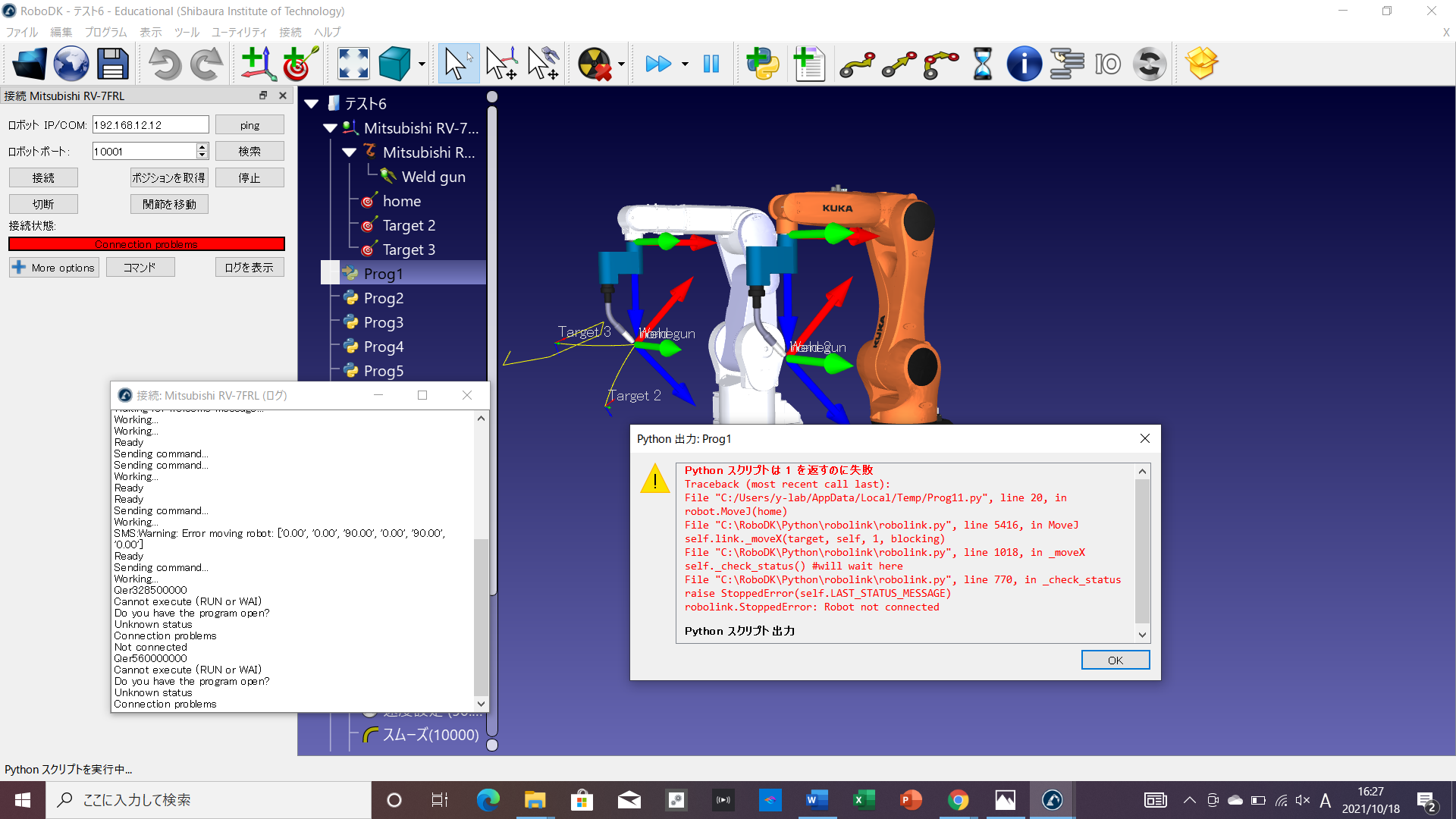Click the Fast simulation forward icon
The height and width of the screenshot is (819, 1456).
coord(657,64)
